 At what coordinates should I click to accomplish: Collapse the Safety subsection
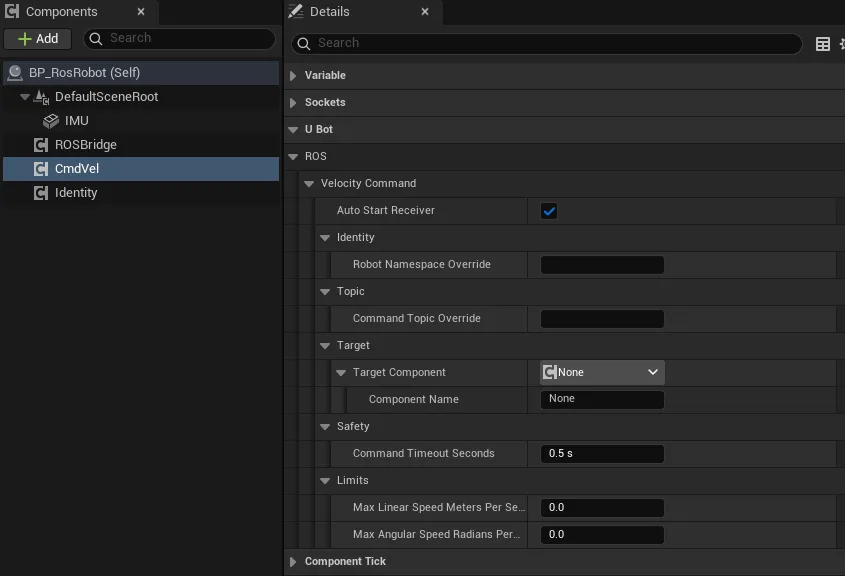coord(325,427)
